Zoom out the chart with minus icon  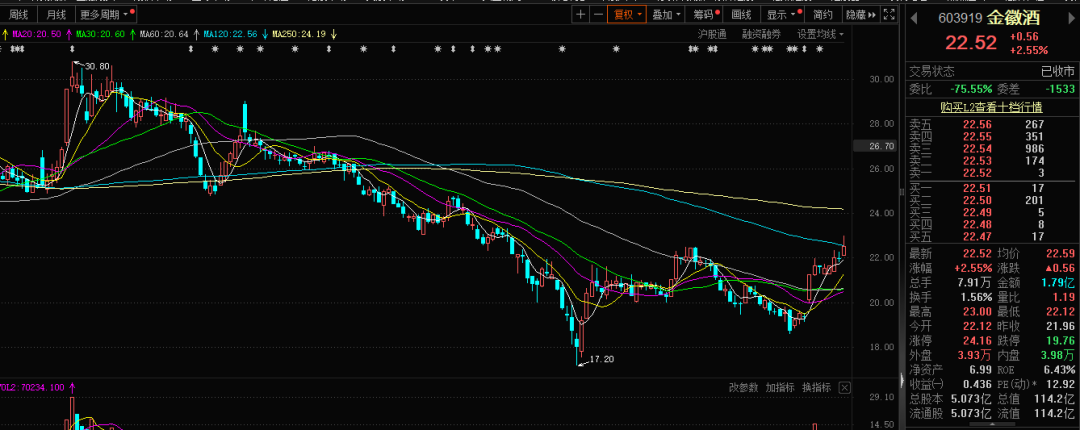(598, 14)
